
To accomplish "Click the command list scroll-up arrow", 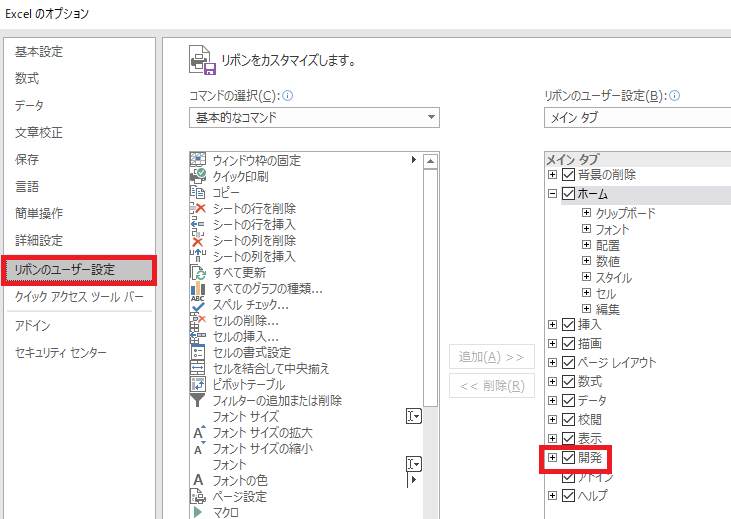I will click(x=430, y=161).
